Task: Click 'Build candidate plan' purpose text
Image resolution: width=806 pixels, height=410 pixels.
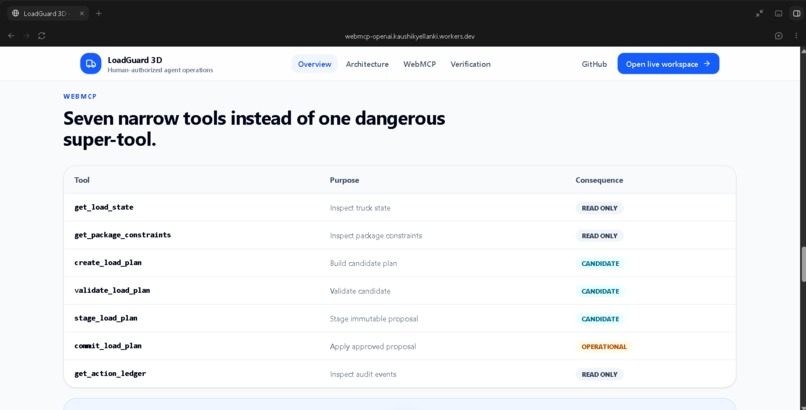Action: coord(363,264)
